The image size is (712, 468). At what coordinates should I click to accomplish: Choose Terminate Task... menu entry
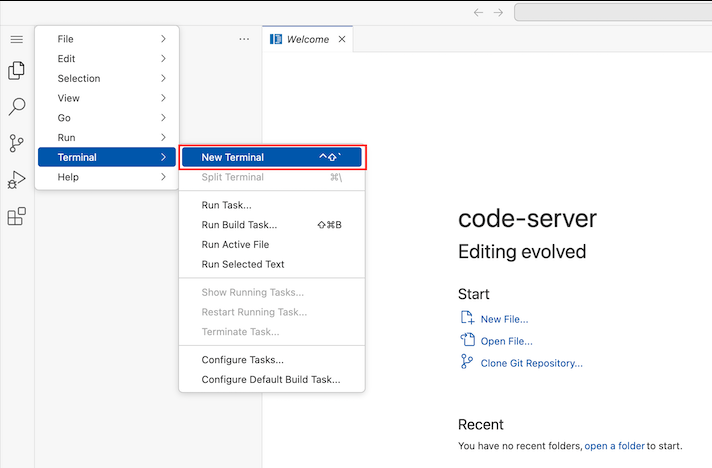tap(272, 332)
